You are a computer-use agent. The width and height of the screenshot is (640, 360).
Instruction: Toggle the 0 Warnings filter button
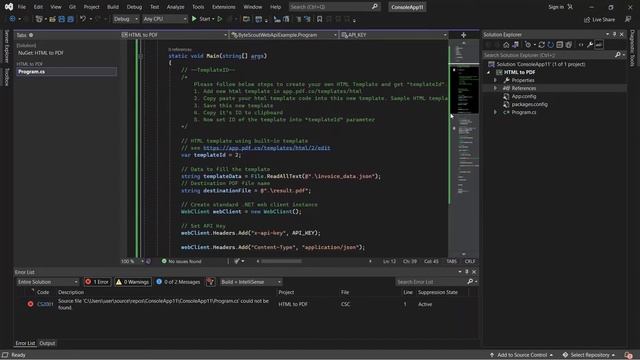[x=132, y=282]
